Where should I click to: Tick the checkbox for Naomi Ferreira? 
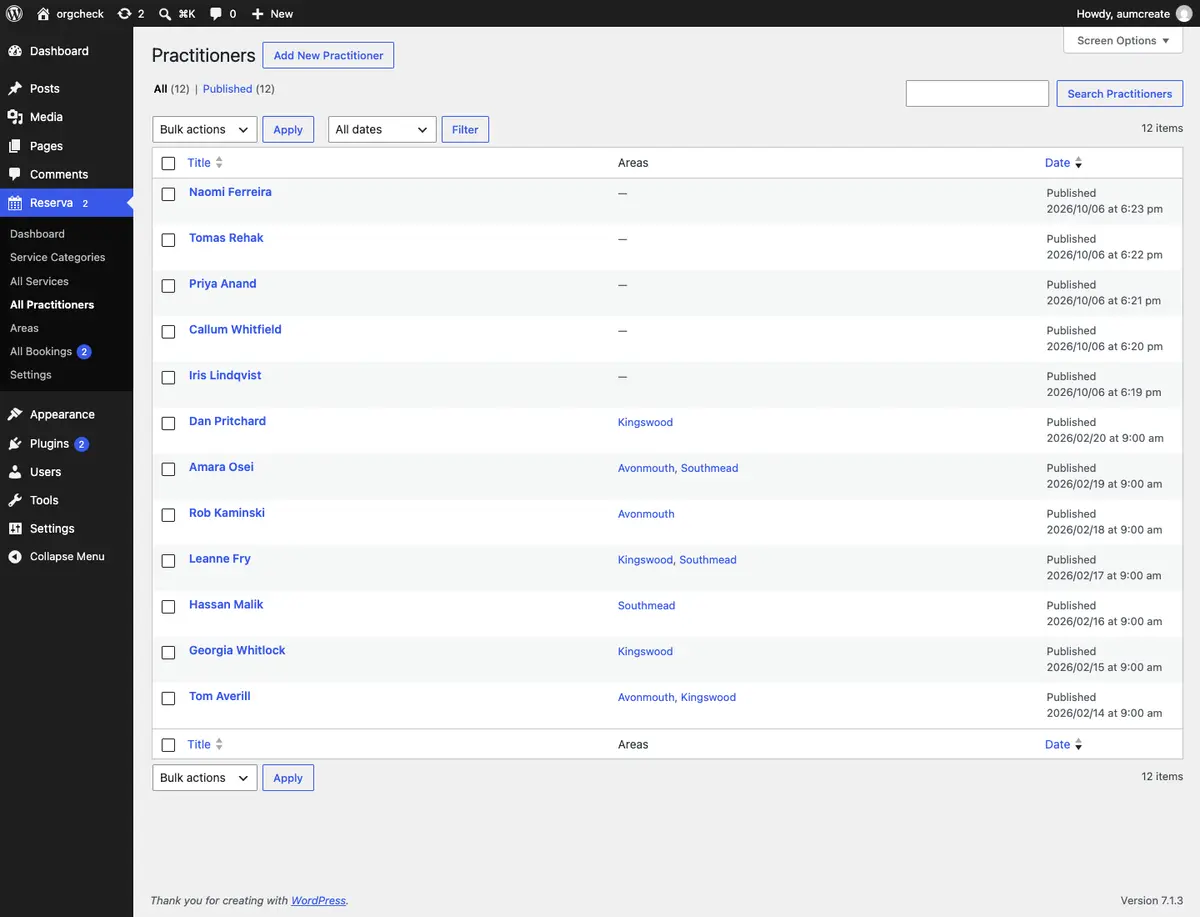coord(168,194)
